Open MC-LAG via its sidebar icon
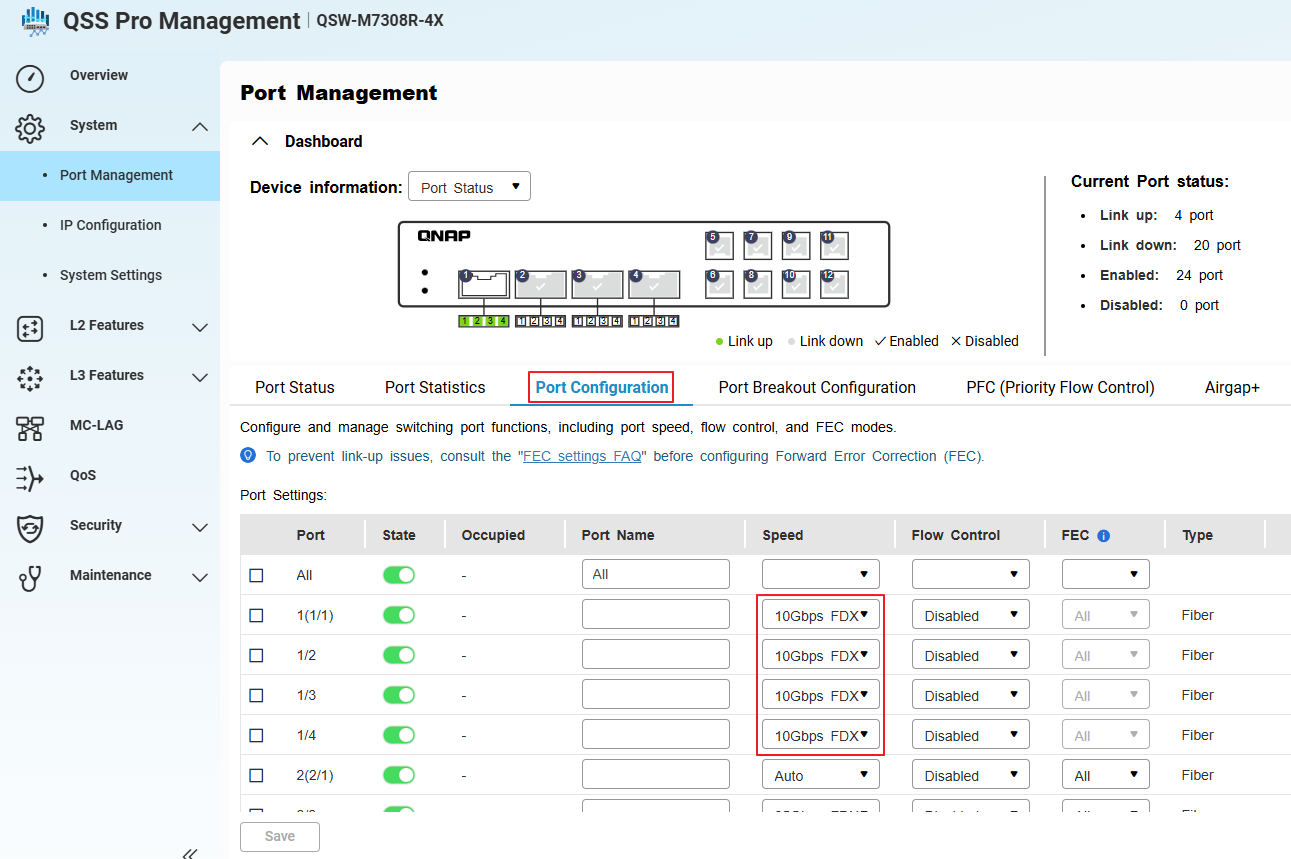The height and width of the screenshot is (859, 1291). point(30,427)
